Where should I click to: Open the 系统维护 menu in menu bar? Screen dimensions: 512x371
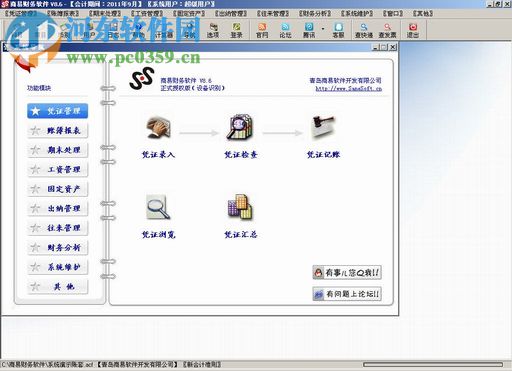(x=357, y=13)
